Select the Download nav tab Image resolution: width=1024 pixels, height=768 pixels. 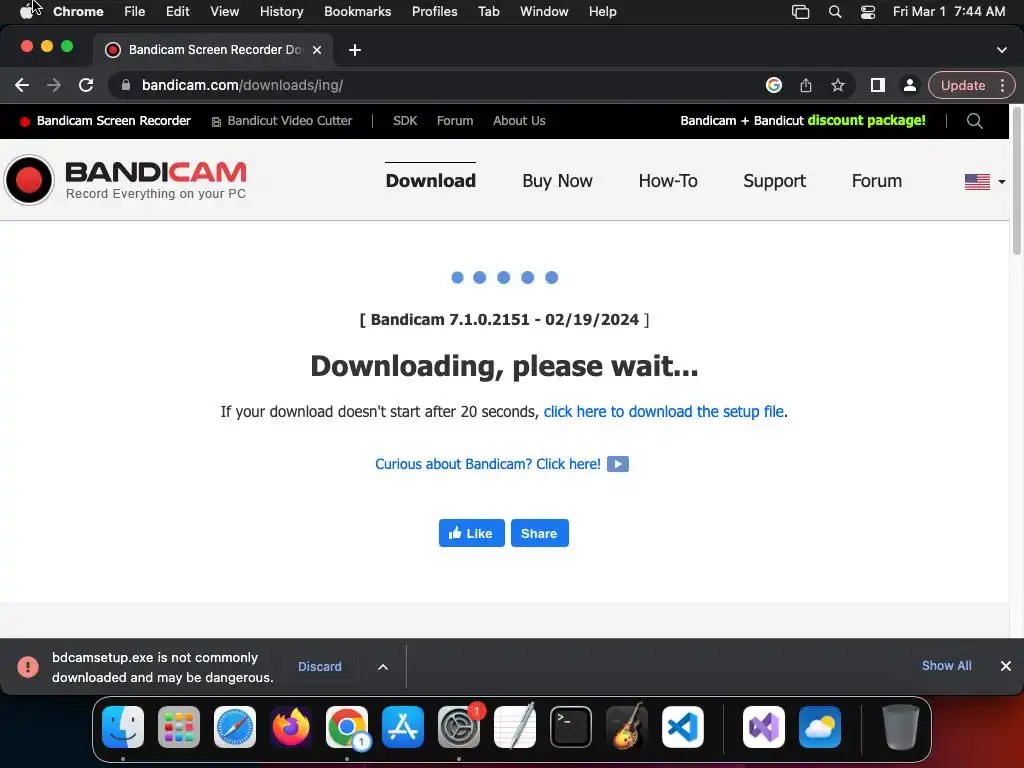tap(430, 181)
